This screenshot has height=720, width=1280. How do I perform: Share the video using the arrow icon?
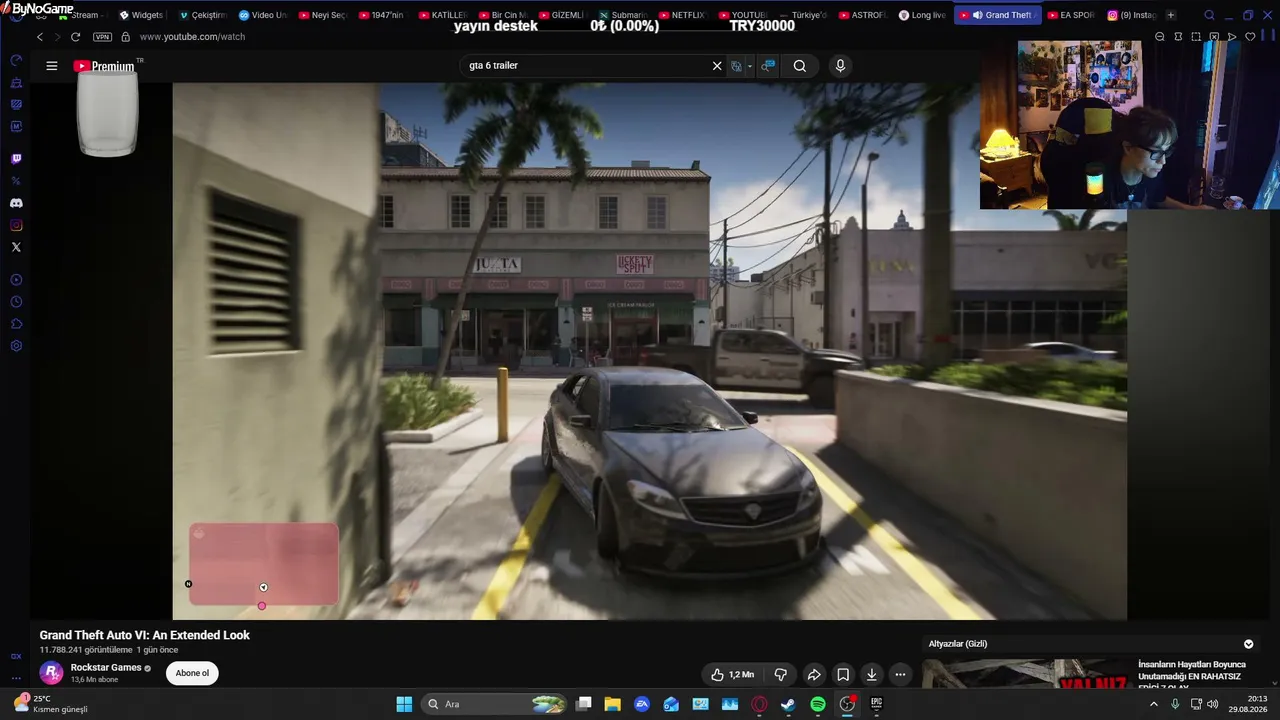coord(814,675)
